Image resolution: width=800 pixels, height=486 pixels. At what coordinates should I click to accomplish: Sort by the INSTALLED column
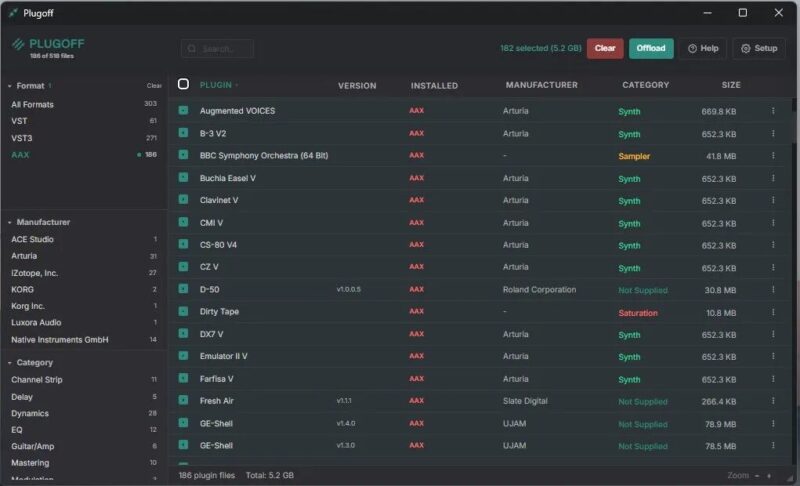434,86
